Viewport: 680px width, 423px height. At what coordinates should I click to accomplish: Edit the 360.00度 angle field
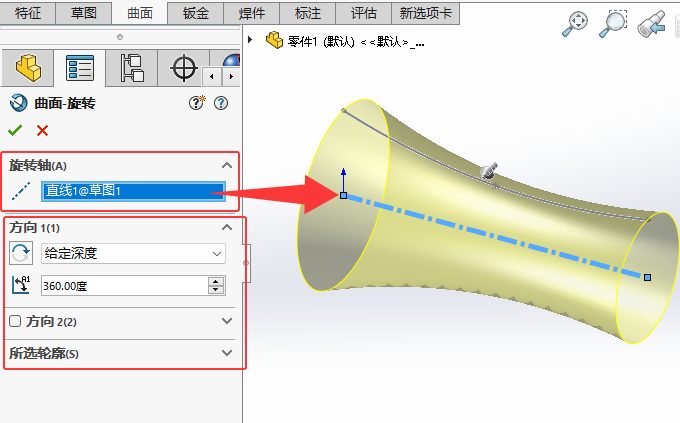(125, 285)
